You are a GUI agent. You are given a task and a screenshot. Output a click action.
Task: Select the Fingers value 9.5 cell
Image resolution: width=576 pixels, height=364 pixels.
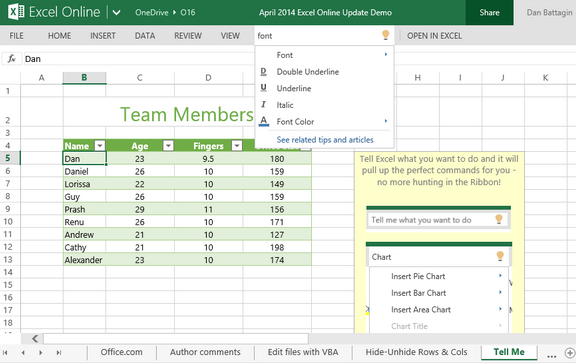208,159
